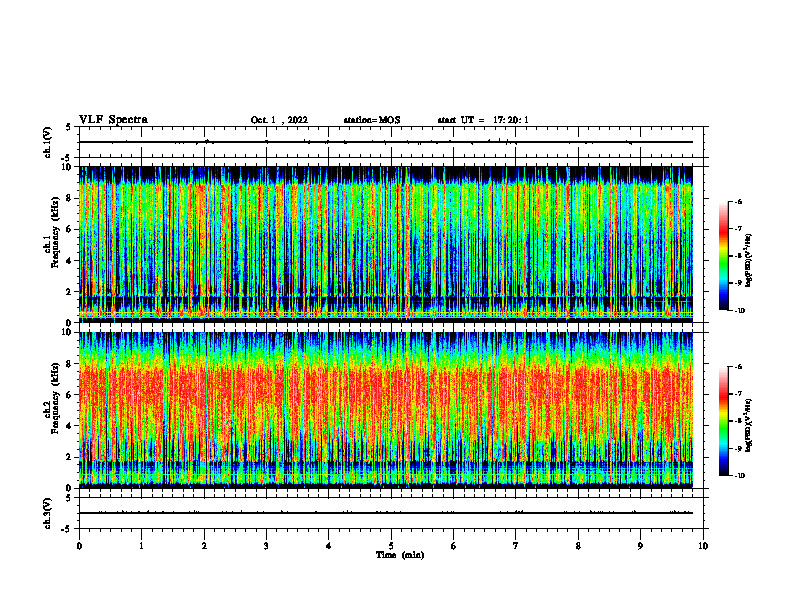
Task: Click the ch.2 spectrogram color scale bar
Action: tap(723, 421)
